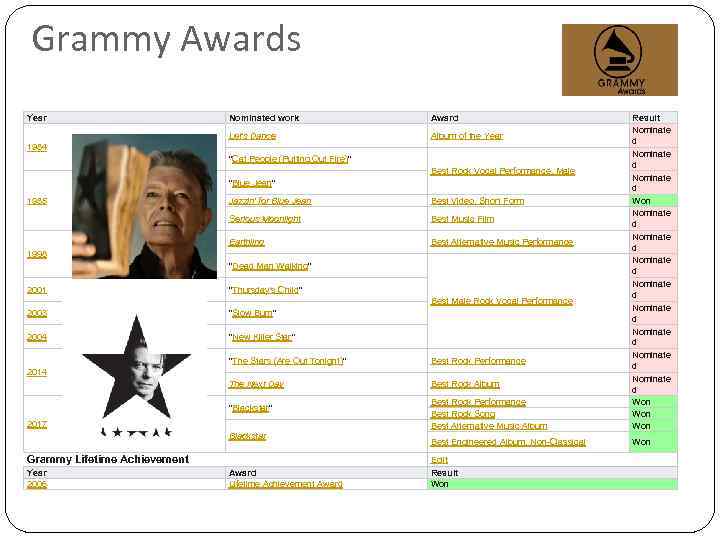This screenshot has height=540, width=720.
Task: Click the 2006 year link
Action: 37,484
